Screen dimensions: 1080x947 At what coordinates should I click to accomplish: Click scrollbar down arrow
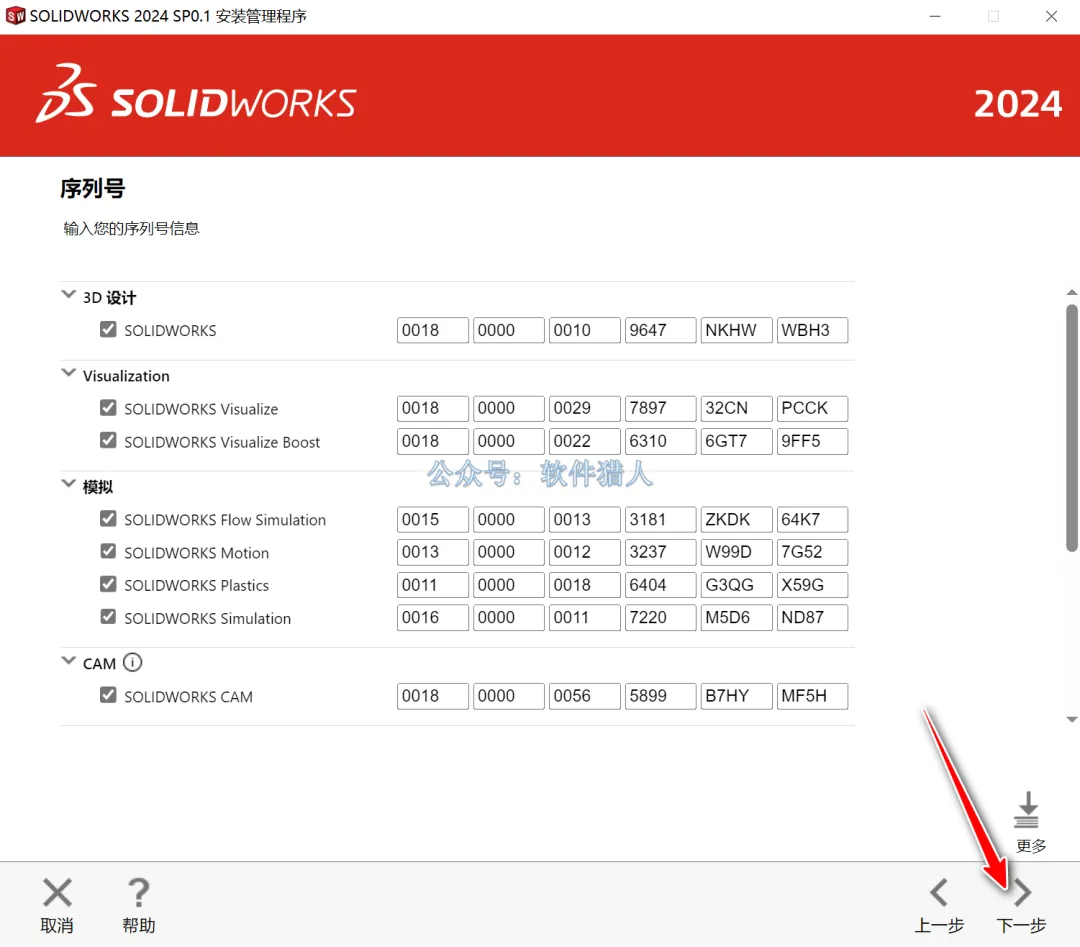(1072, 720)
